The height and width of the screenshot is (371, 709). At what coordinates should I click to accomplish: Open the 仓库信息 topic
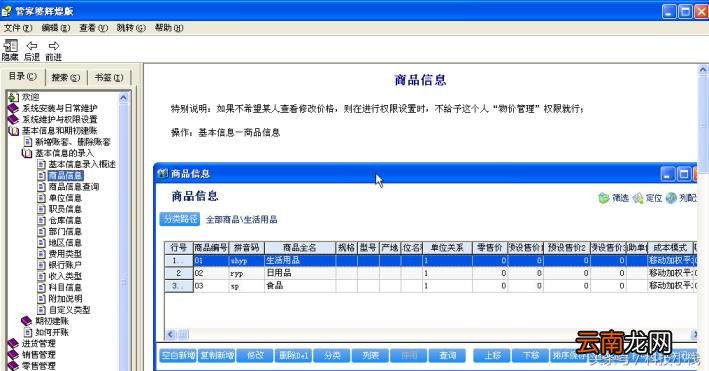tap(65, 220)
